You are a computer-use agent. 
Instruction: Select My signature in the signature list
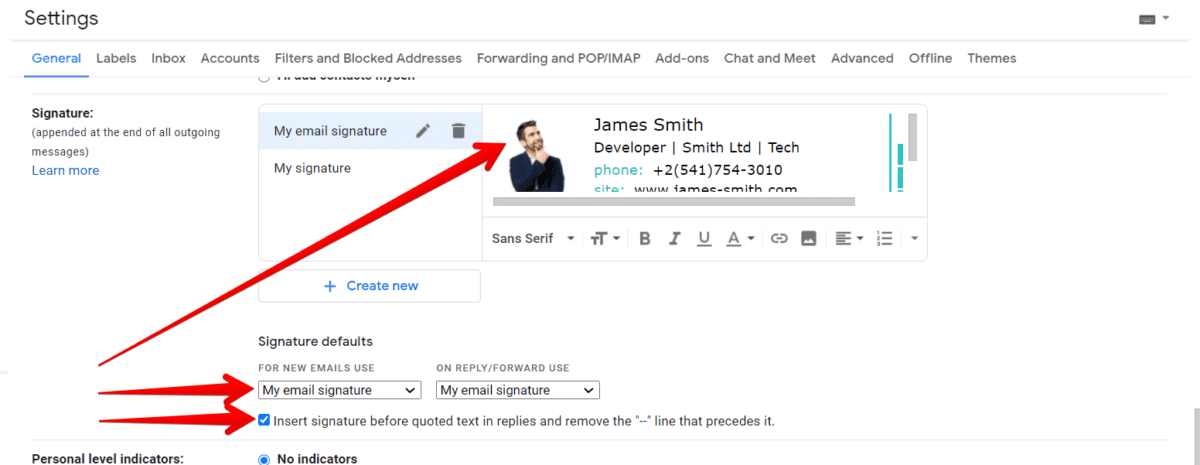pos(312,168)
